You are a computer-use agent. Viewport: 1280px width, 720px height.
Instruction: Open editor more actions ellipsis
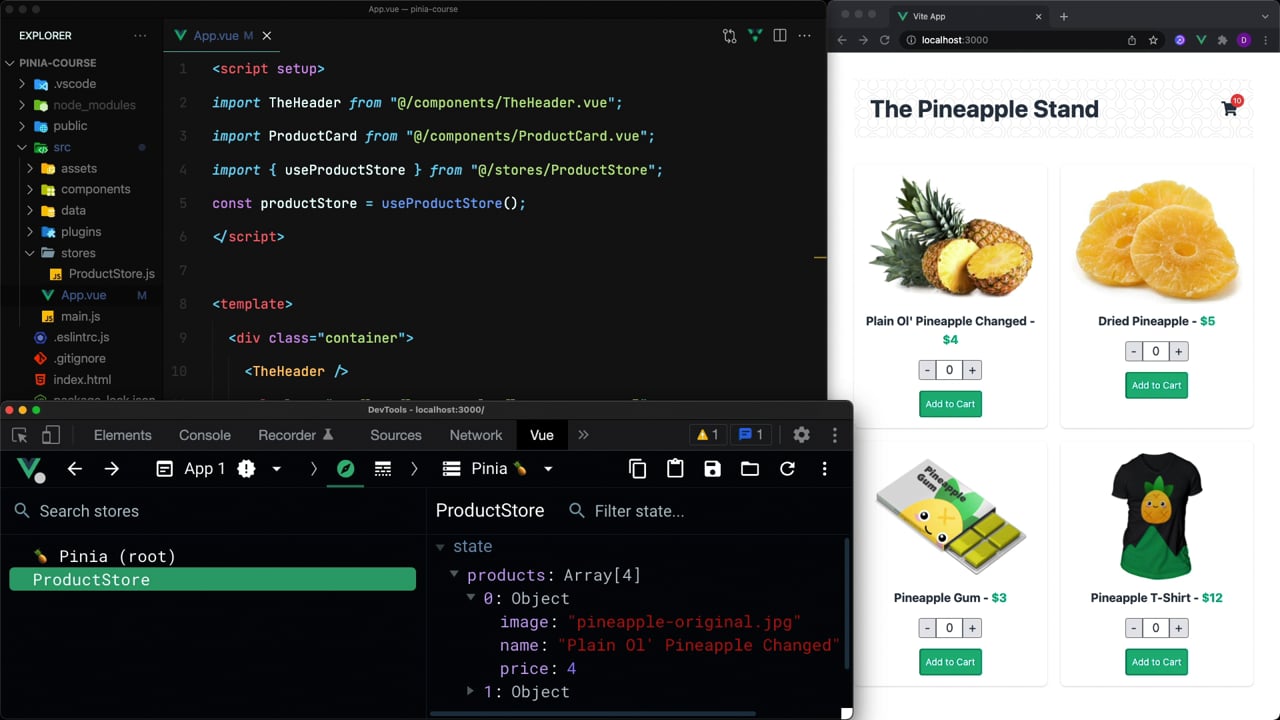pos(805,35)
